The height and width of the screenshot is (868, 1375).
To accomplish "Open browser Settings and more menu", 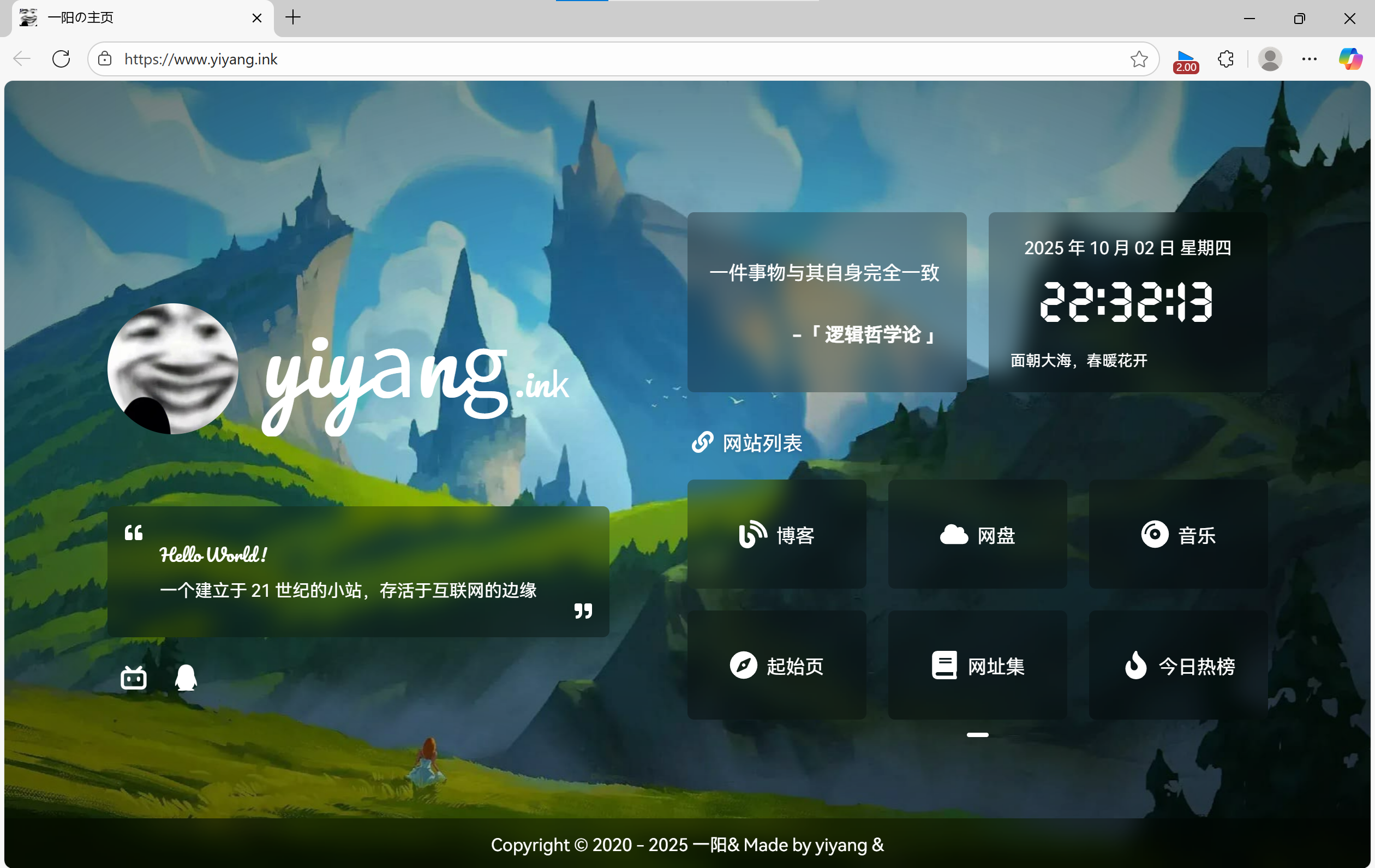I will coord(1309,59).
